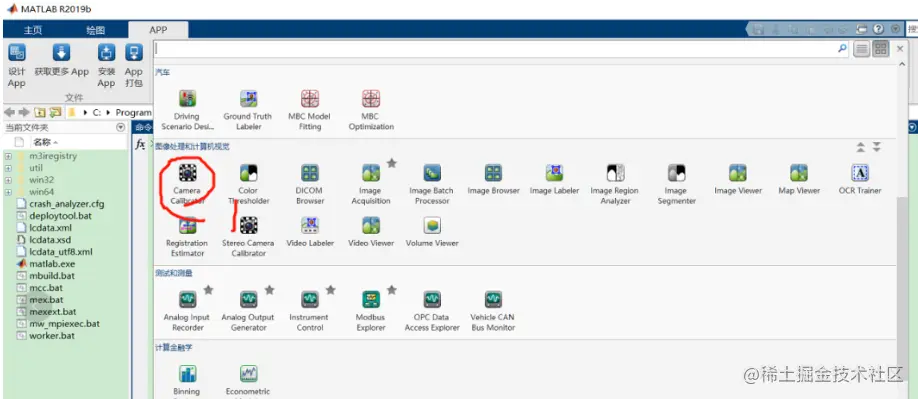Toggle favorite star on Image Acquisition
The image size is (918, 399).
tap(392, 163)
